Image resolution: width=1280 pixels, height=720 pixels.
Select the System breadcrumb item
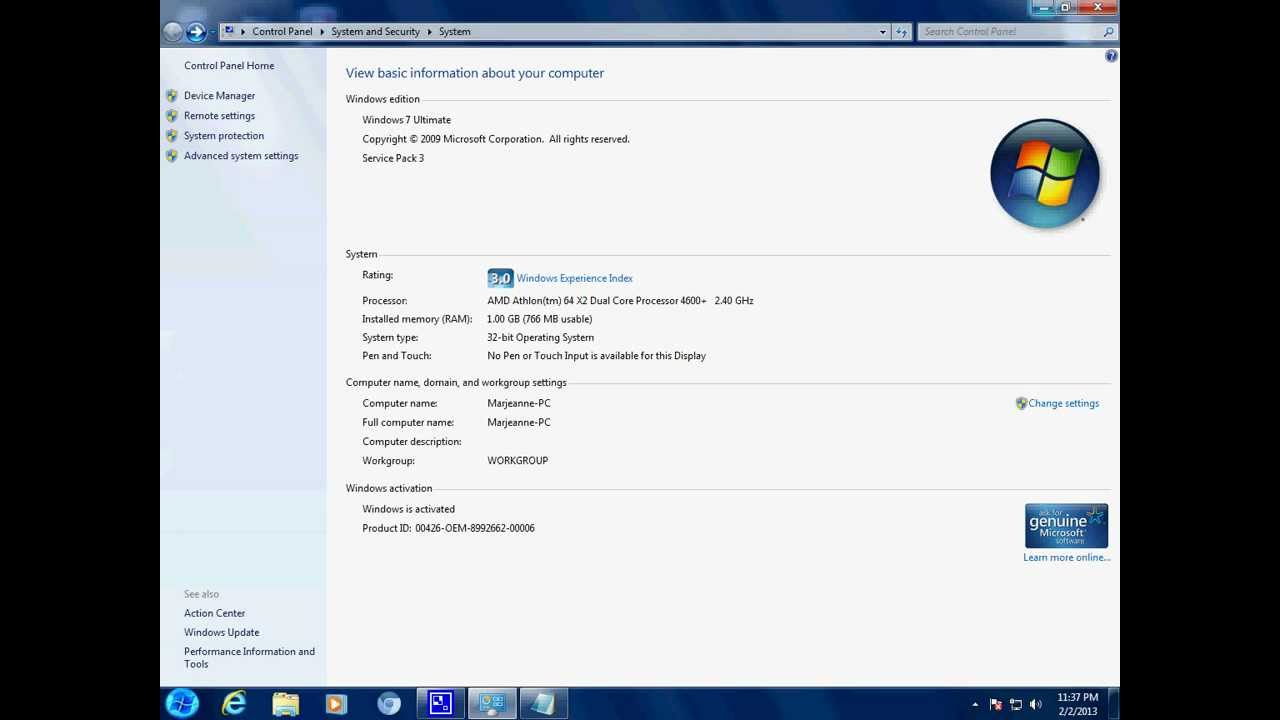(x=454, y=32)
